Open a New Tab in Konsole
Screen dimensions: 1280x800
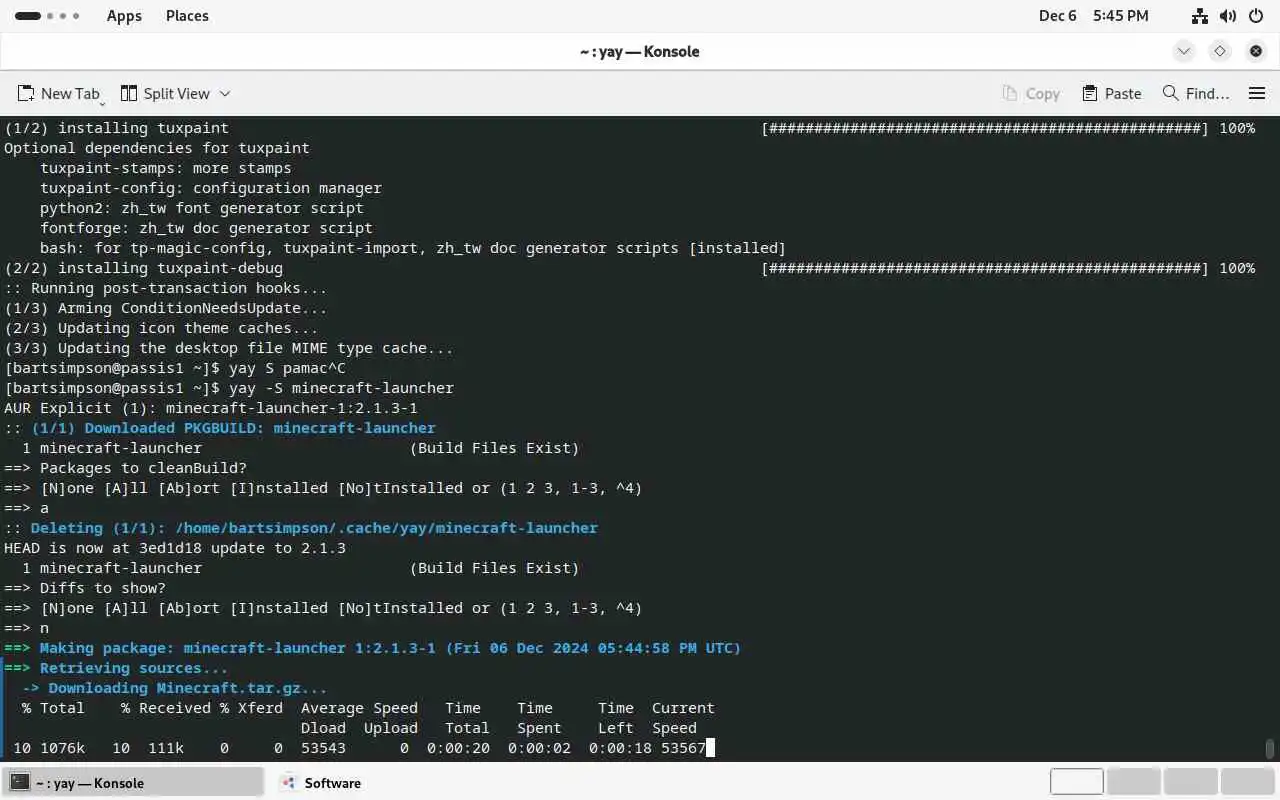coord(60,93)
